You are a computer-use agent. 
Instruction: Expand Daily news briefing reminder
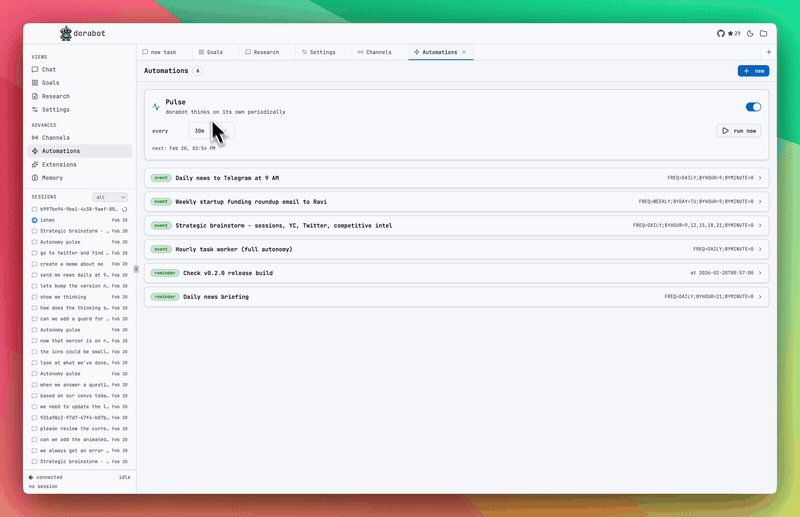[457, 297]
